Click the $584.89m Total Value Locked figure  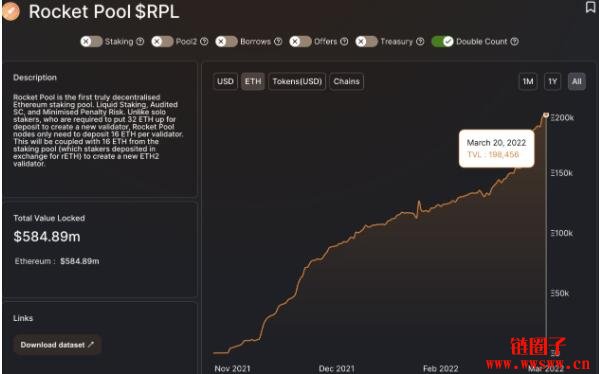[47, 237]
